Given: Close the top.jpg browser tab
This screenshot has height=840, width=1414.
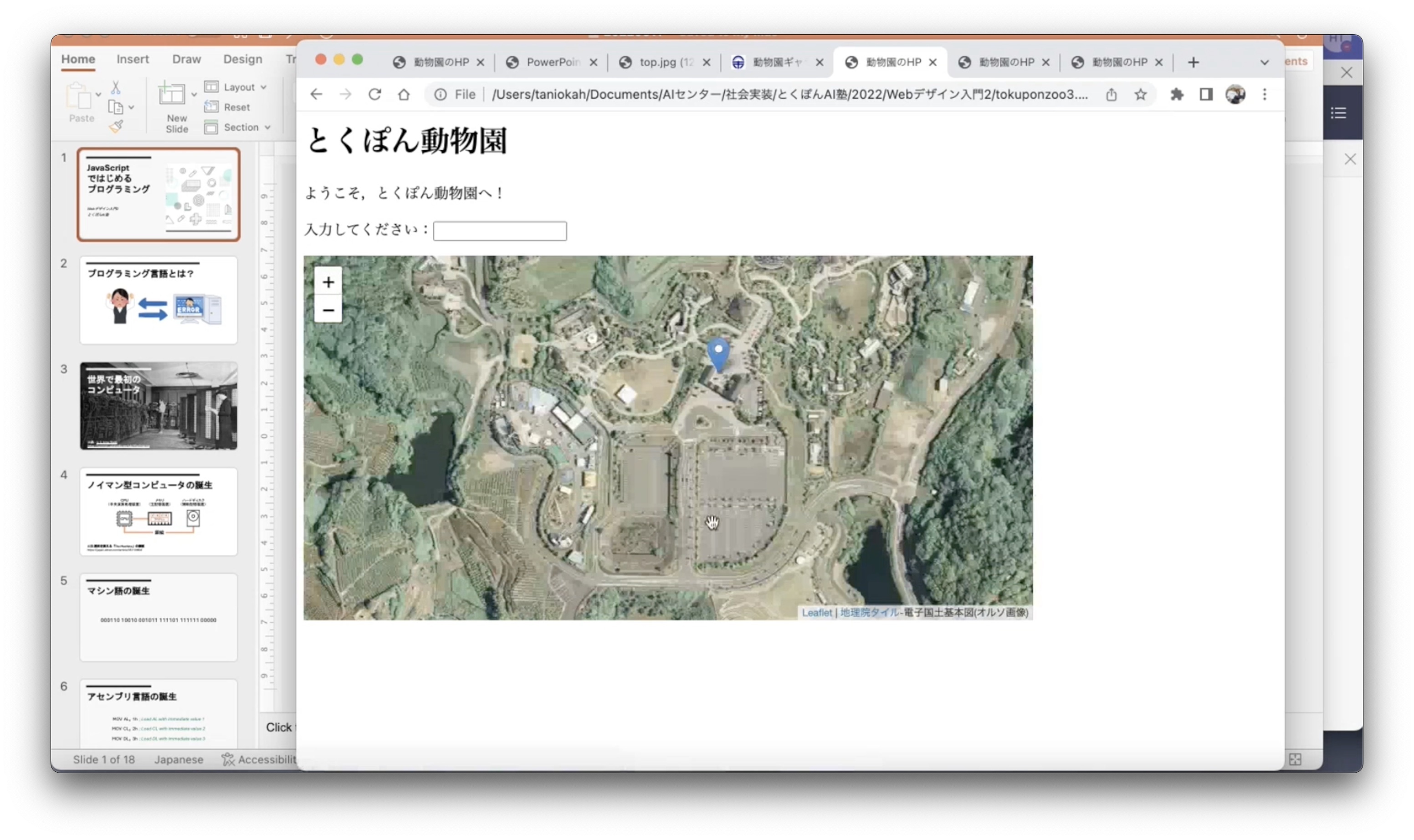Looking at the screenshot, I should click(707, 63).
